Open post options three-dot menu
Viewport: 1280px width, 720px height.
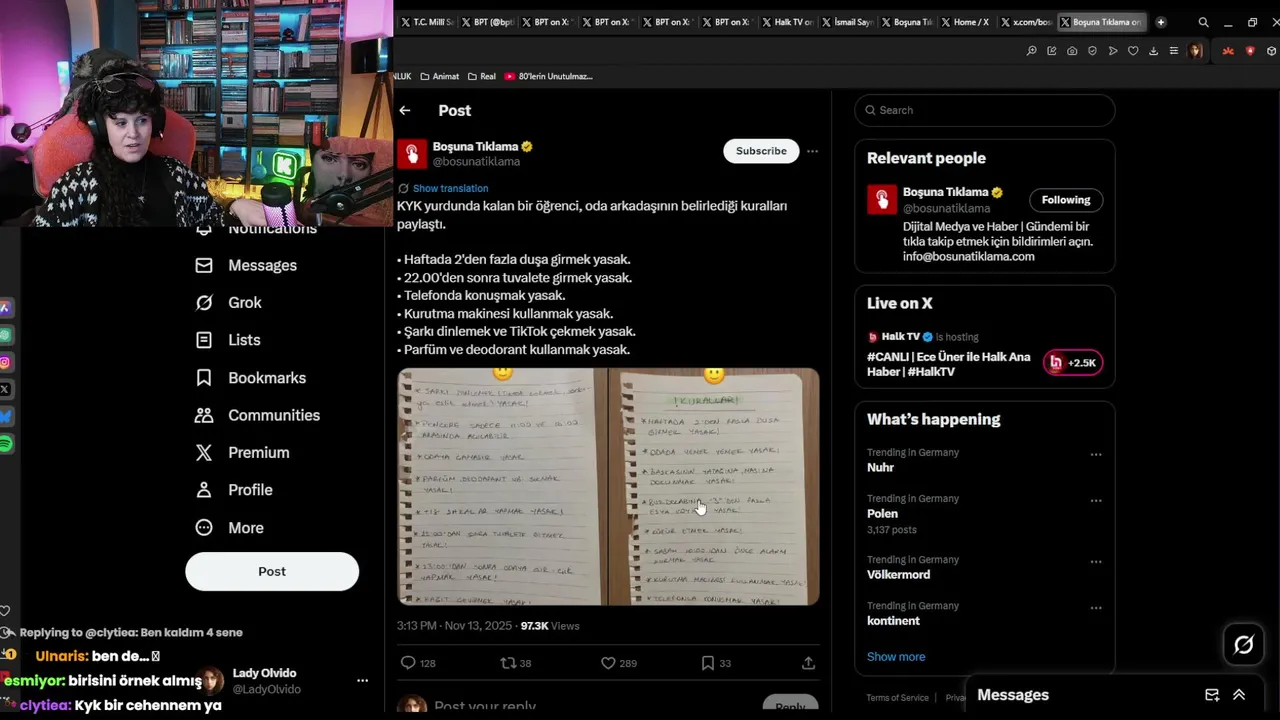[812, 151]
